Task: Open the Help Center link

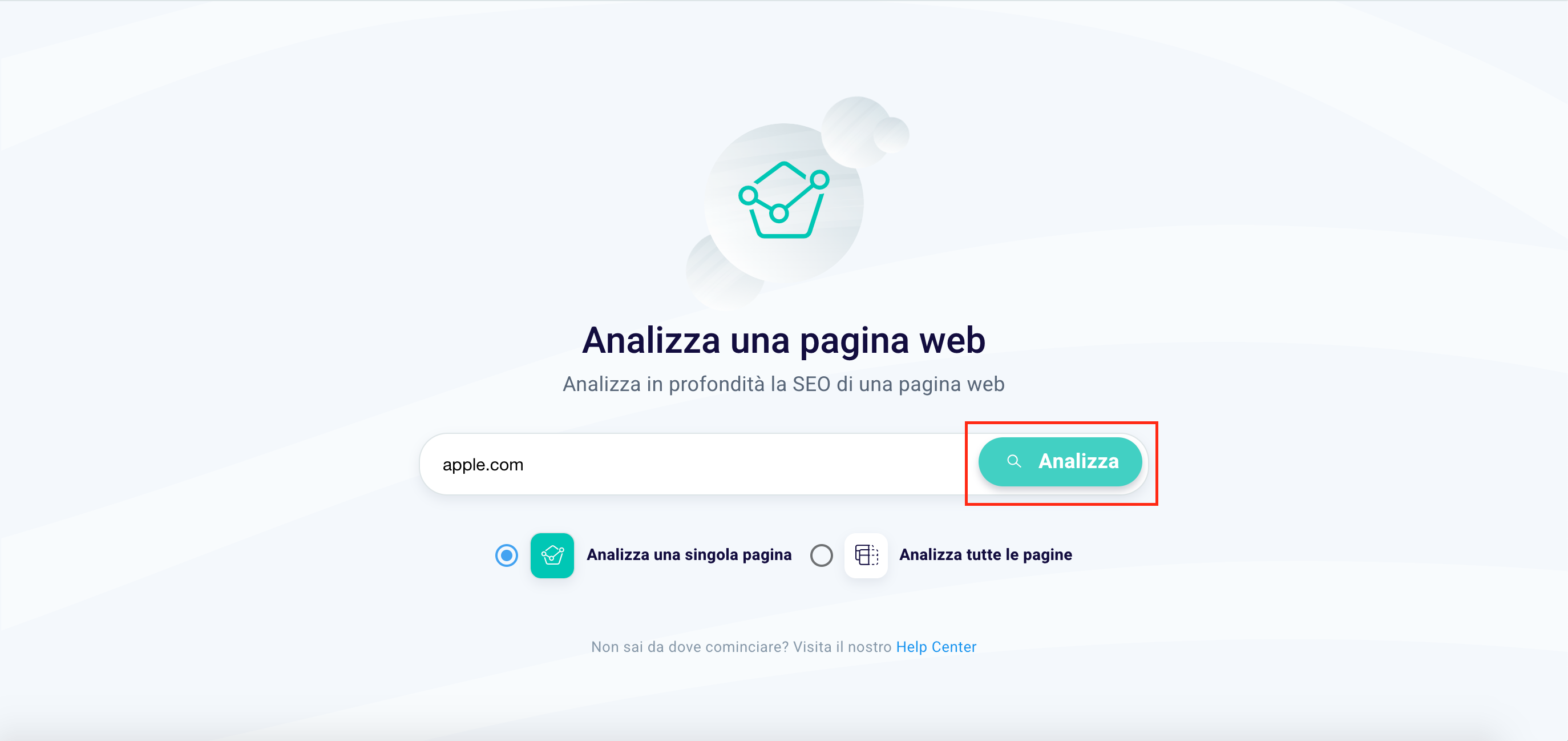Action: pyautogui.click(x=936, y=647)
